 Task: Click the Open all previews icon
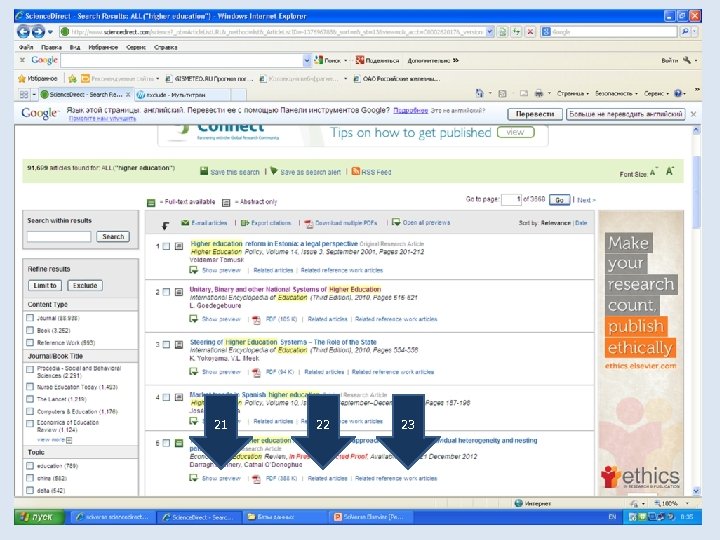(x=396, y=222)
